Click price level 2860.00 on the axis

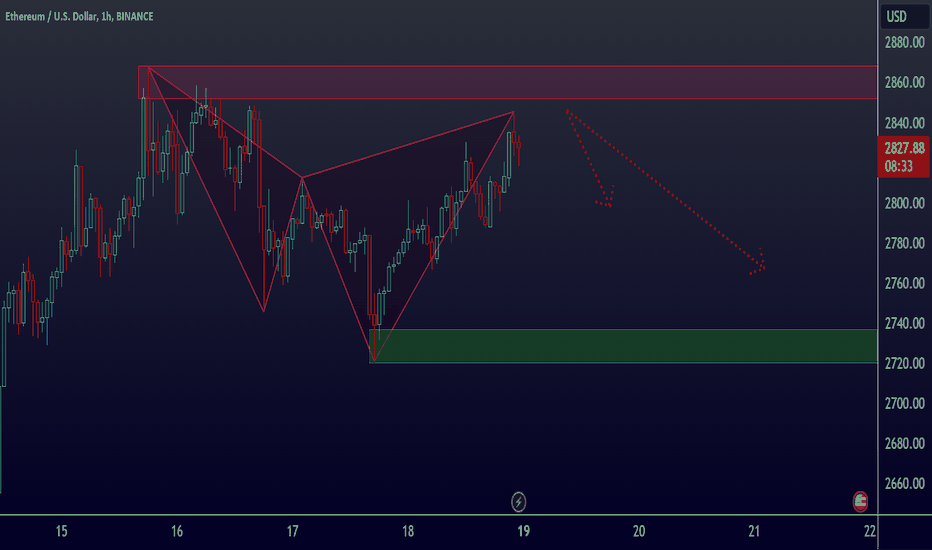904,83
